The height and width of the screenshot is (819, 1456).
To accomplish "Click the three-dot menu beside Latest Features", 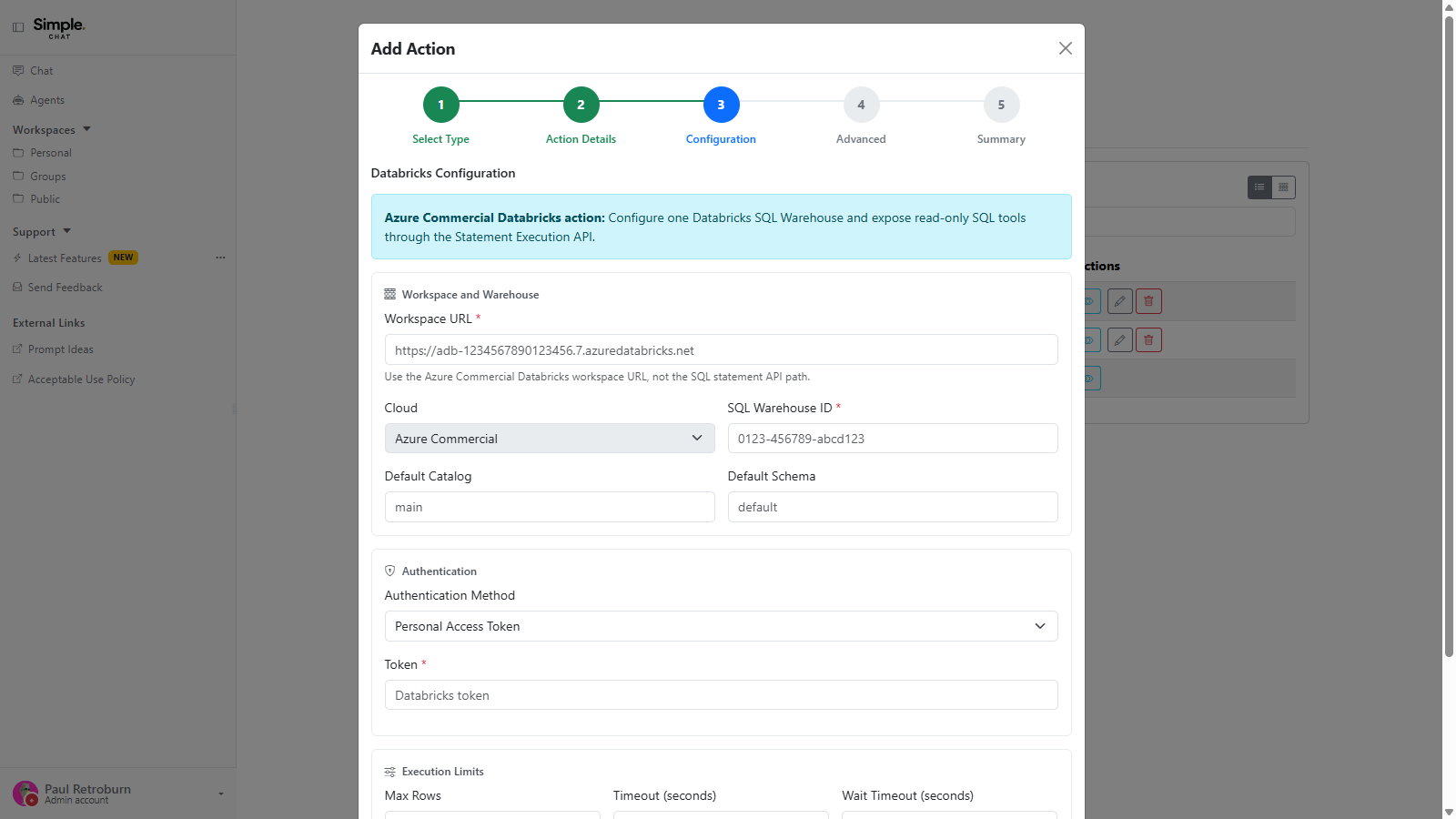I will point(220,258).
